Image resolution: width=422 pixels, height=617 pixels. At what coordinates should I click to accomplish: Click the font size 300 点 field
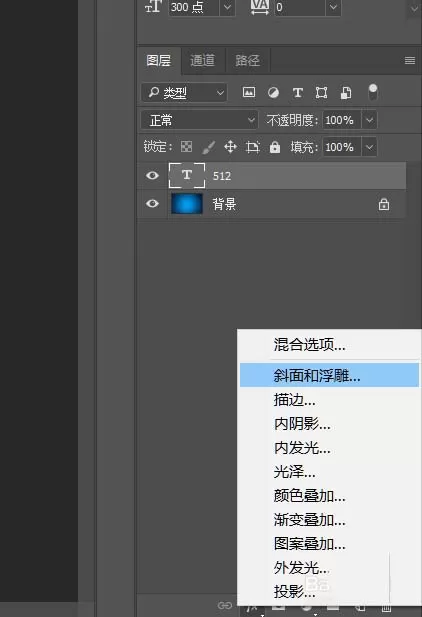coord(194,7)
